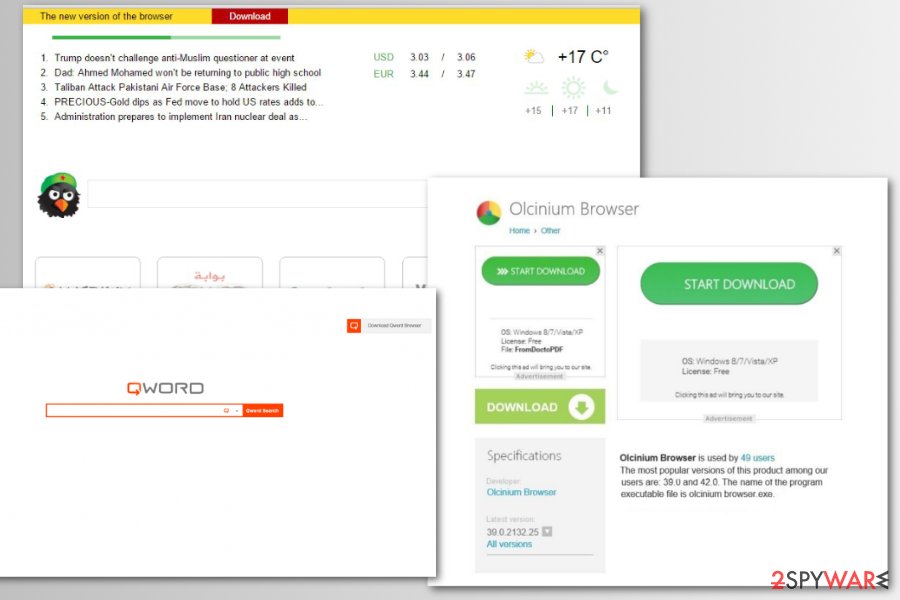Click the Olcinium Browser page title
Screen dimensions: 900x600
(x=574, y=209)
